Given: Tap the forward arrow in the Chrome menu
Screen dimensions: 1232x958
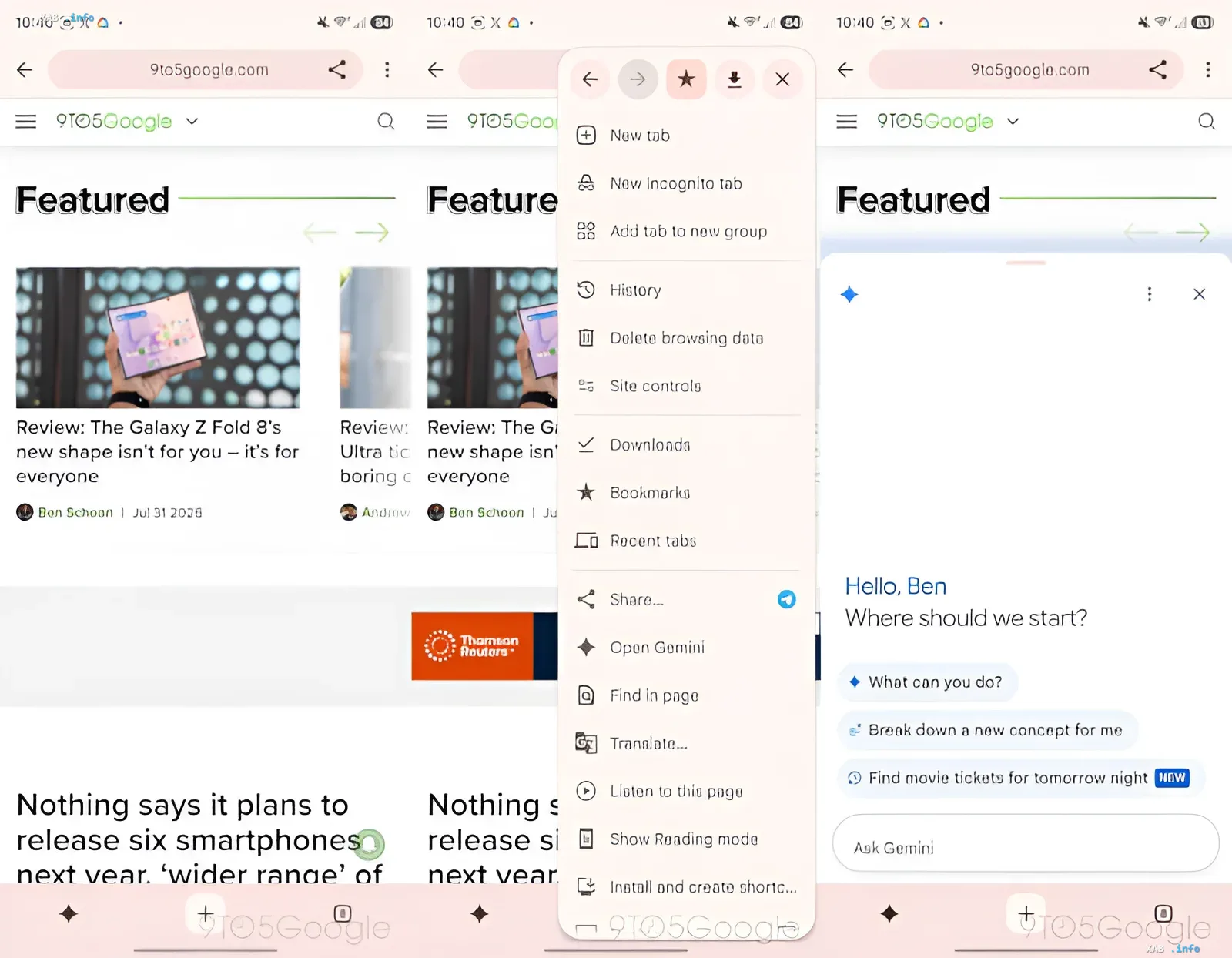Looking at the screenshot, I should click(x=638, y=79).
